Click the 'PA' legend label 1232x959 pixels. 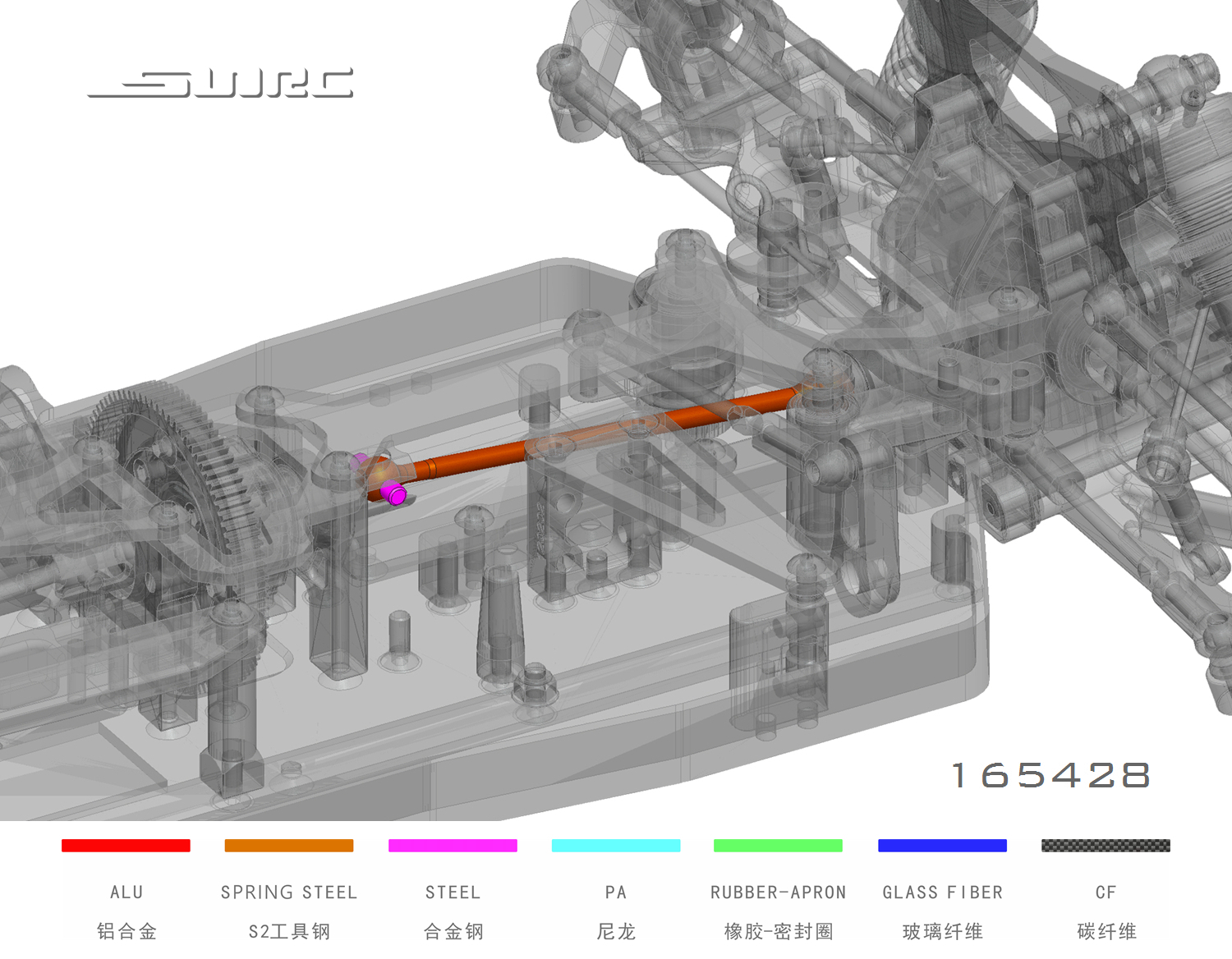pos(616,892)
